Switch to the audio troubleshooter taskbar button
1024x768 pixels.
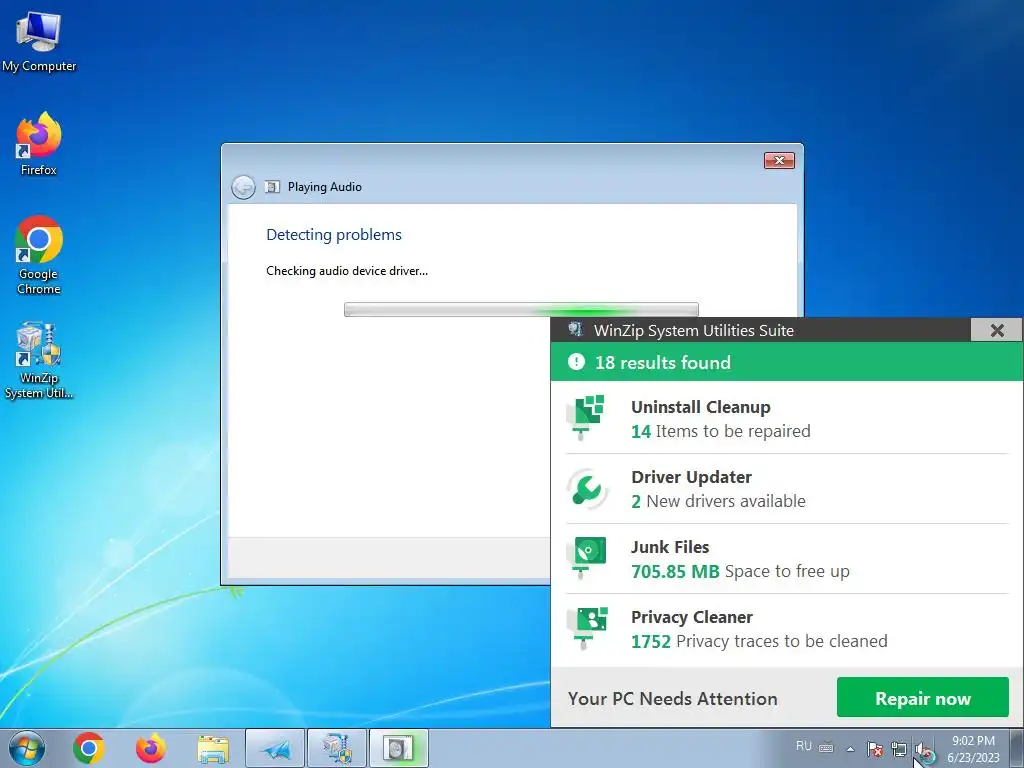(399, 748)
